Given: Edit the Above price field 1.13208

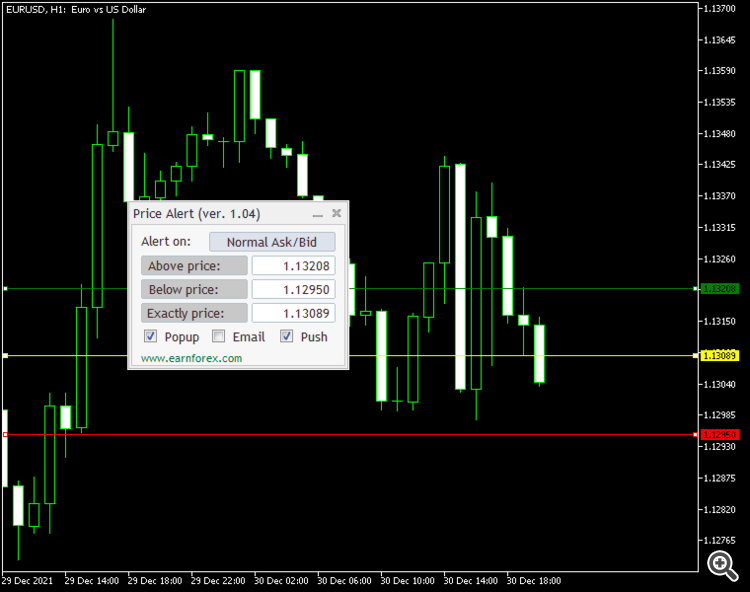Looking at the screenshot, I should pyautogui.click(x=294, y=266).
